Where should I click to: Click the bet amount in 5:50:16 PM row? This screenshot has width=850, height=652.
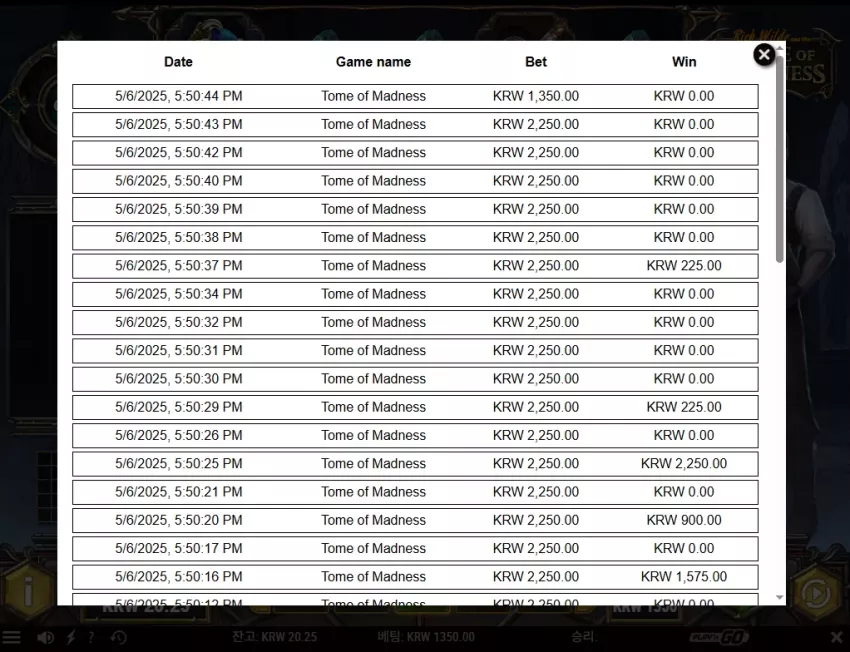536,577
